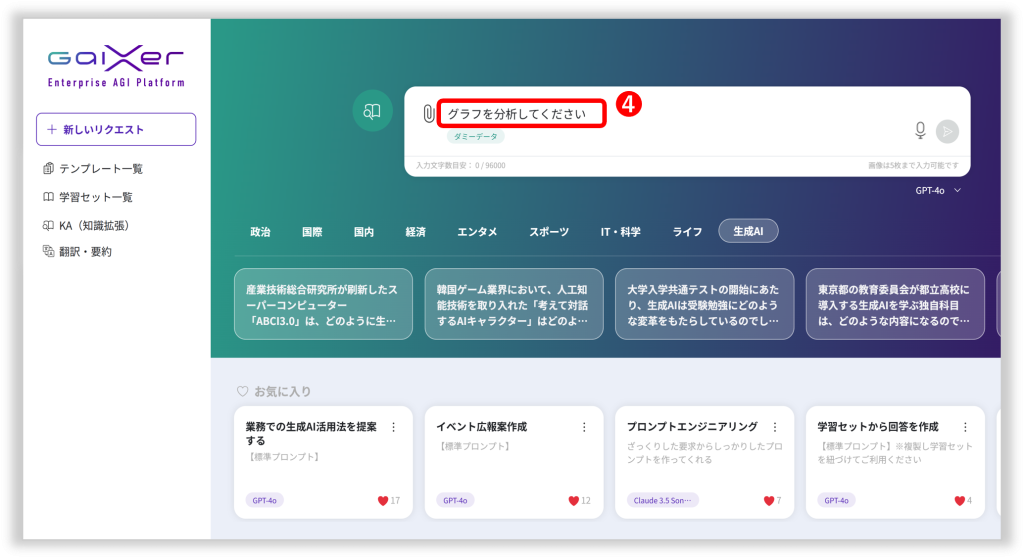Open three-dot menu on プロンプトエンジニアリング card
The height and width of the screenshot is (558, 1024).
pos(775,427)
